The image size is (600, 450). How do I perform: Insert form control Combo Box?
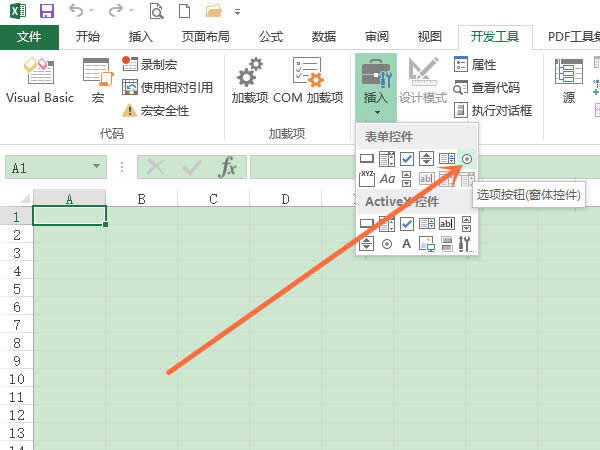[x=387, y=158]
